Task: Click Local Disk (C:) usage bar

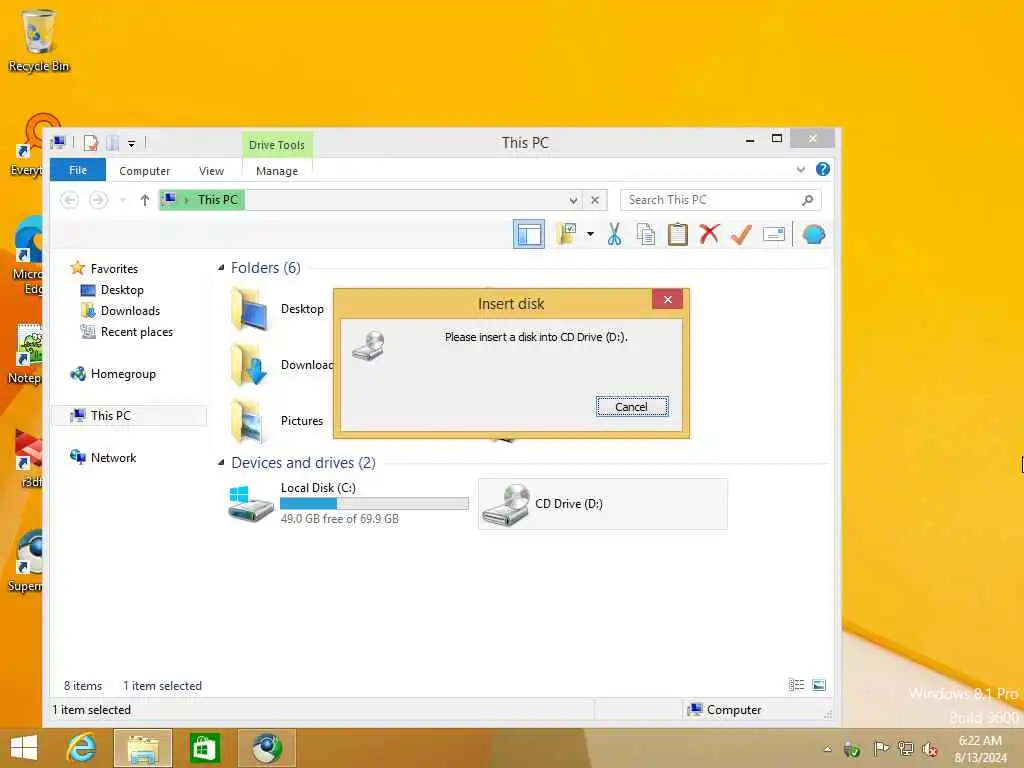Action: tap(374, 504)
